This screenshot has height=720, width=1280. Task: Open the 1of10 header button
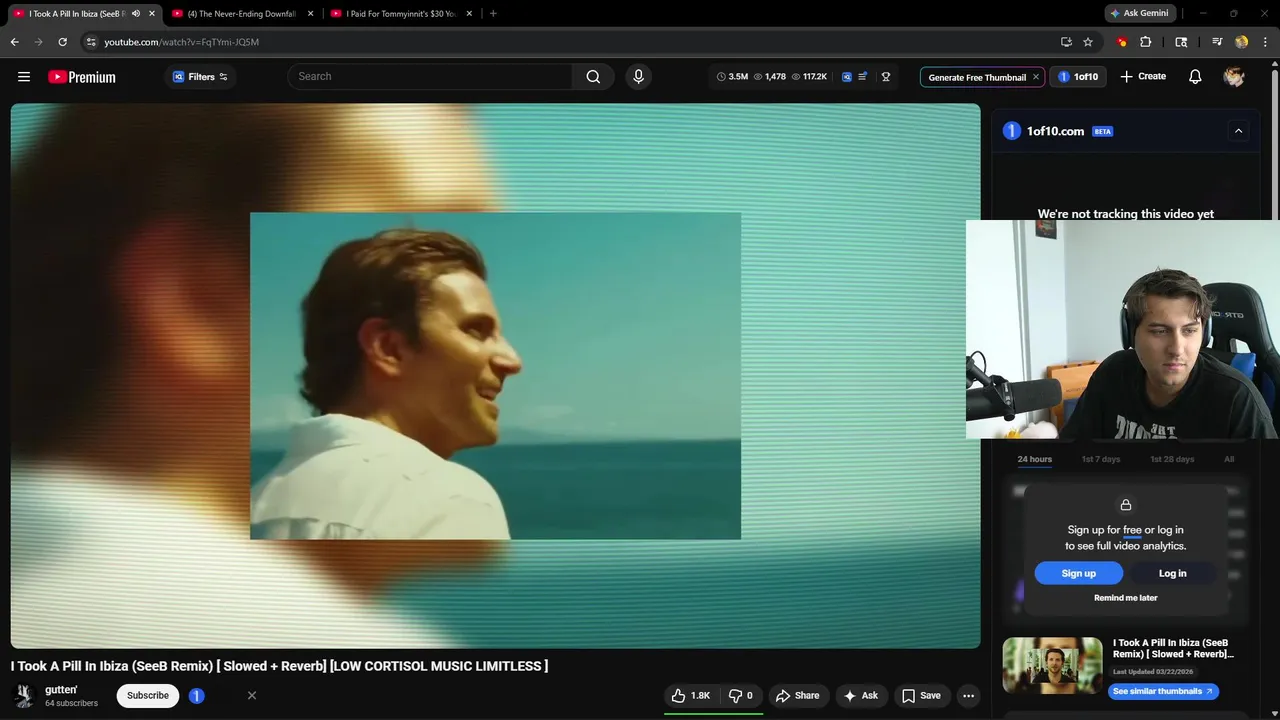(1078, 77)
